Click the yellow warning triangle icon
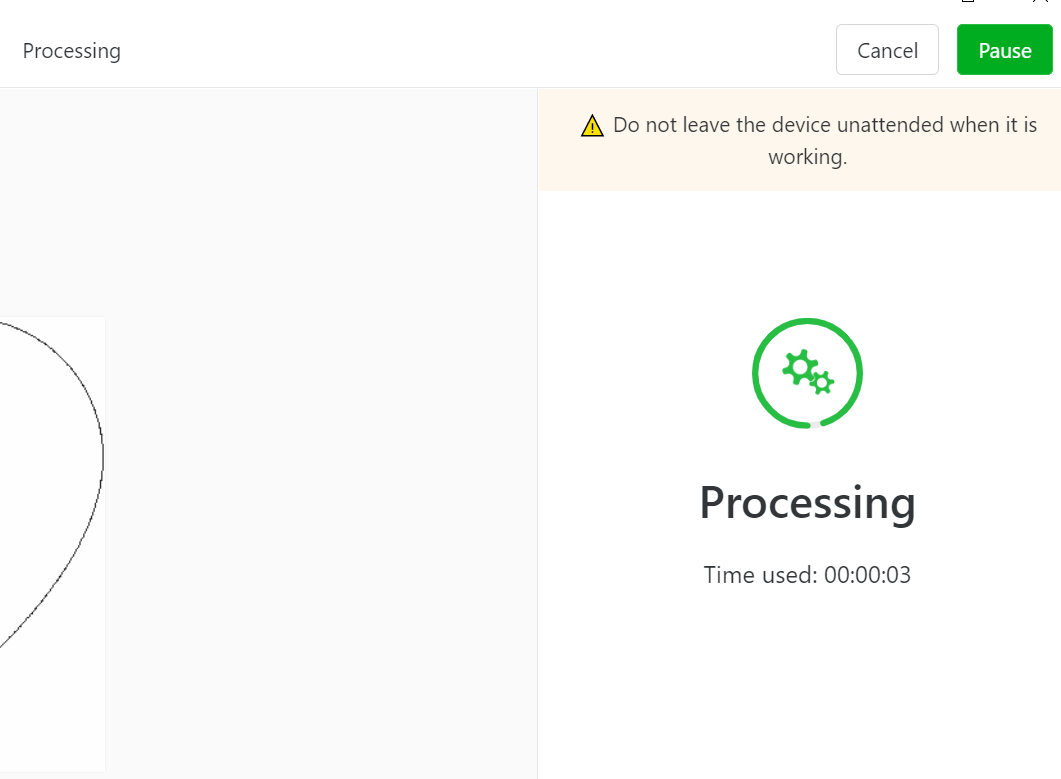 592,125
